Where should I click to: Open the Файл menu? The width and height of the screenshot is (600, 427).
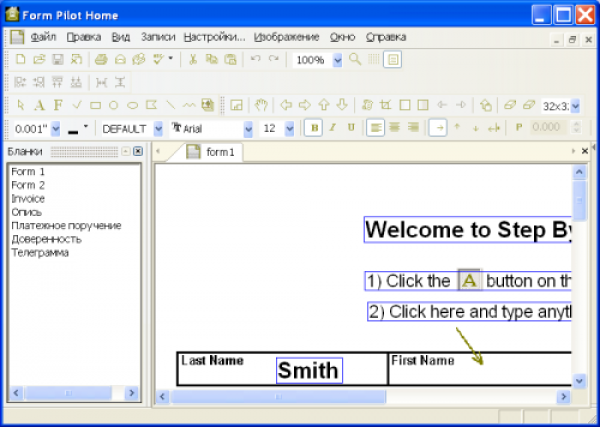43,37
